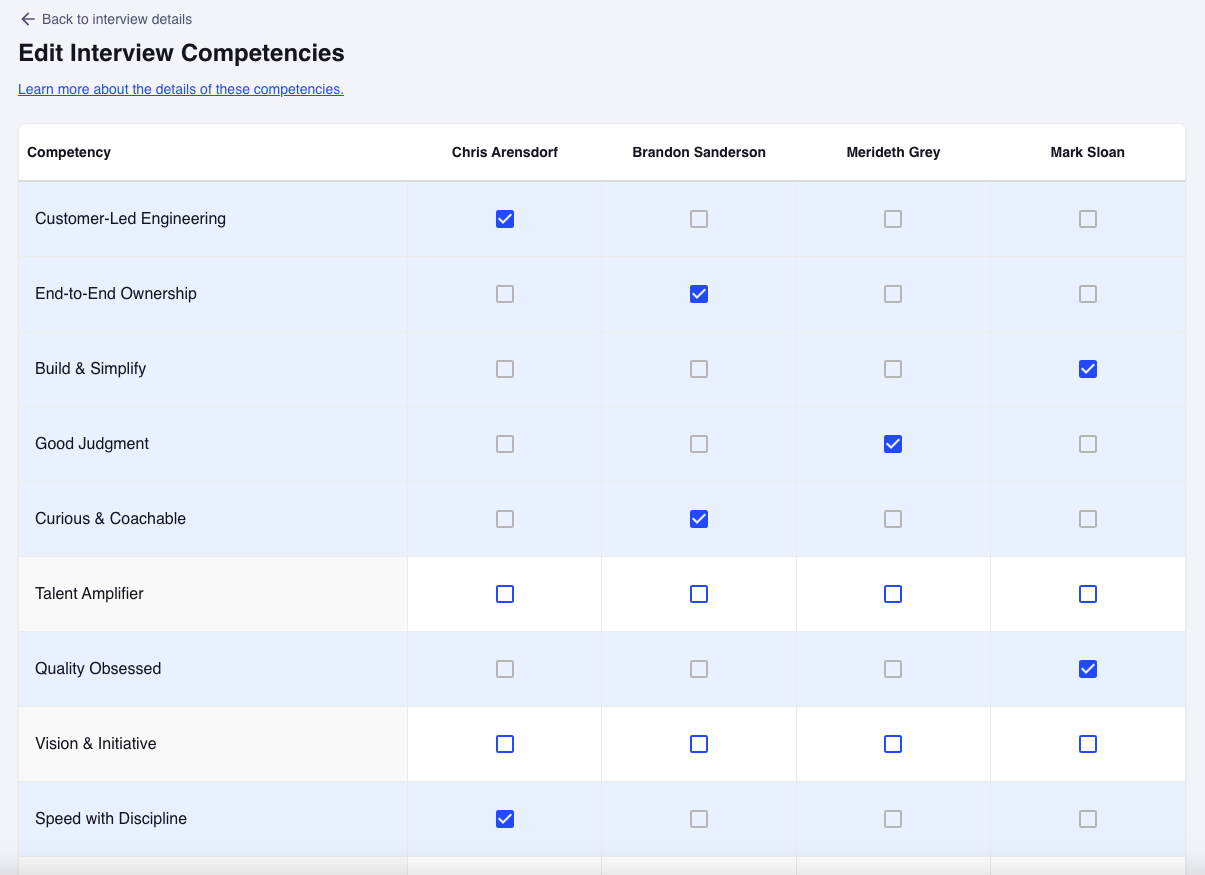Uncheck End-to-End Ownership for Brandon Sanderson
The width and height of the screenshot is (1205, 875).
(x=698, y=293)
